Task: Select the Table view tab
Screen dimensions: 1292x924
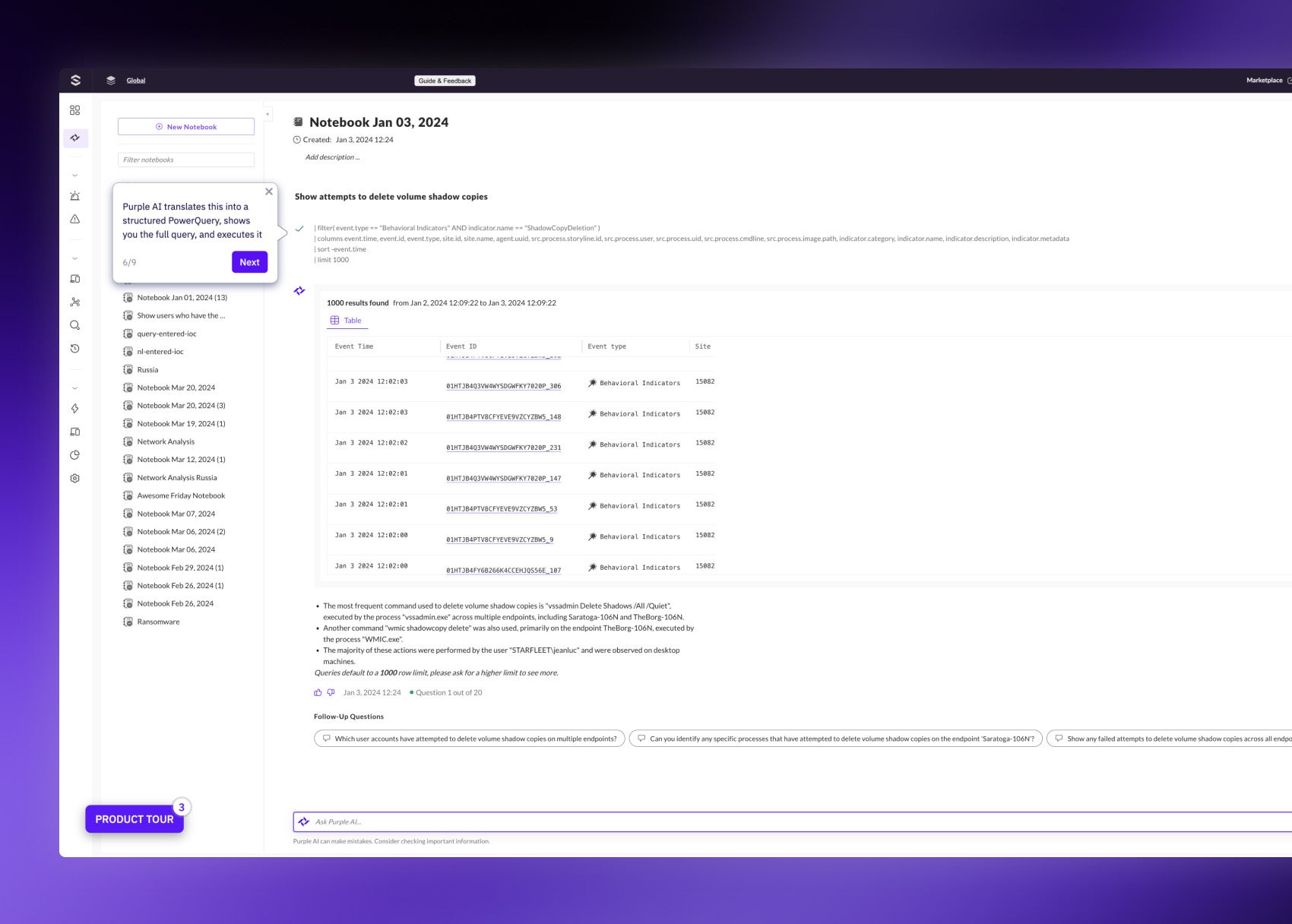Action: [347, 321]
